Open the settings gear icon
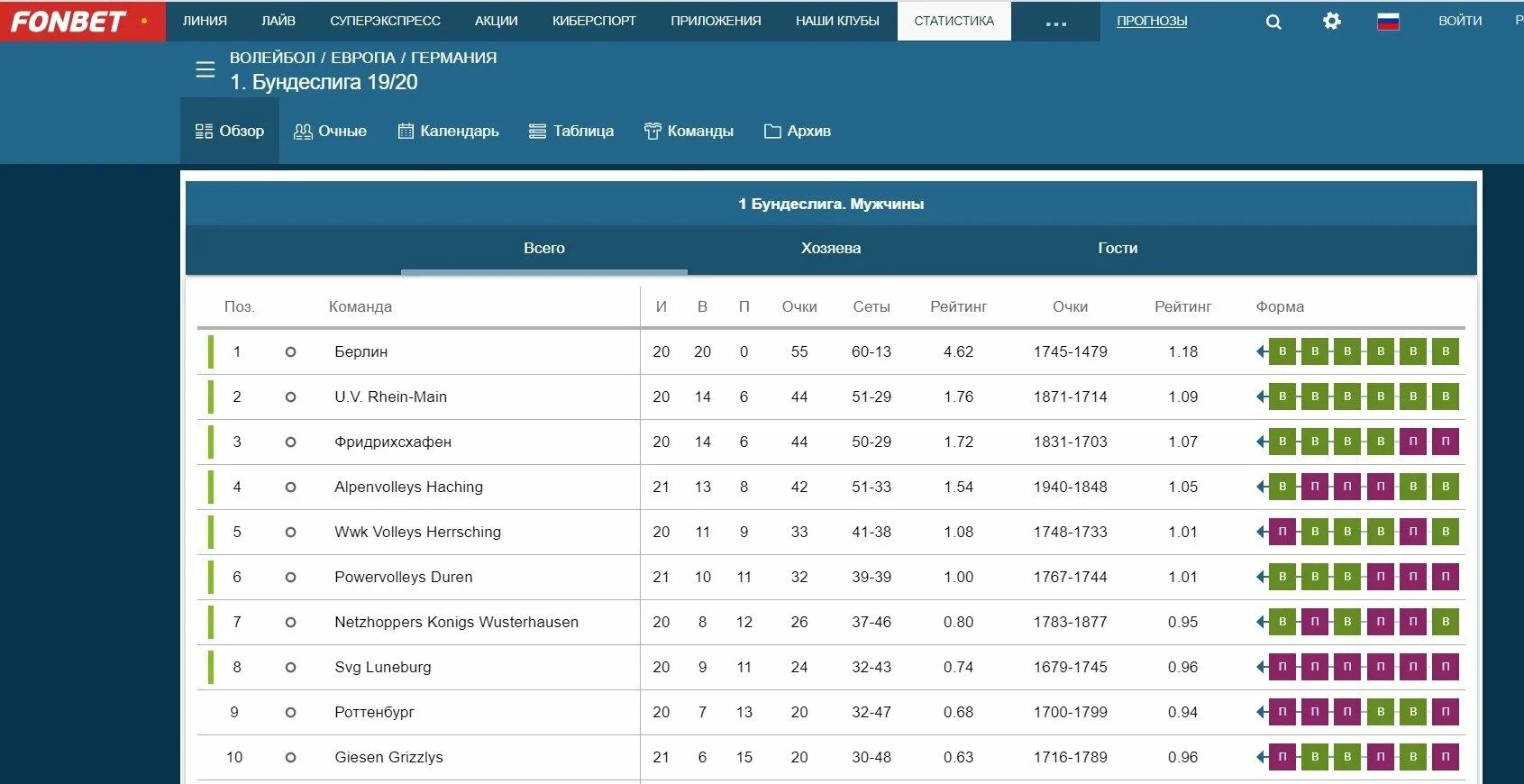Viewport: 1524px width, 784px height. click(1332, 21)
